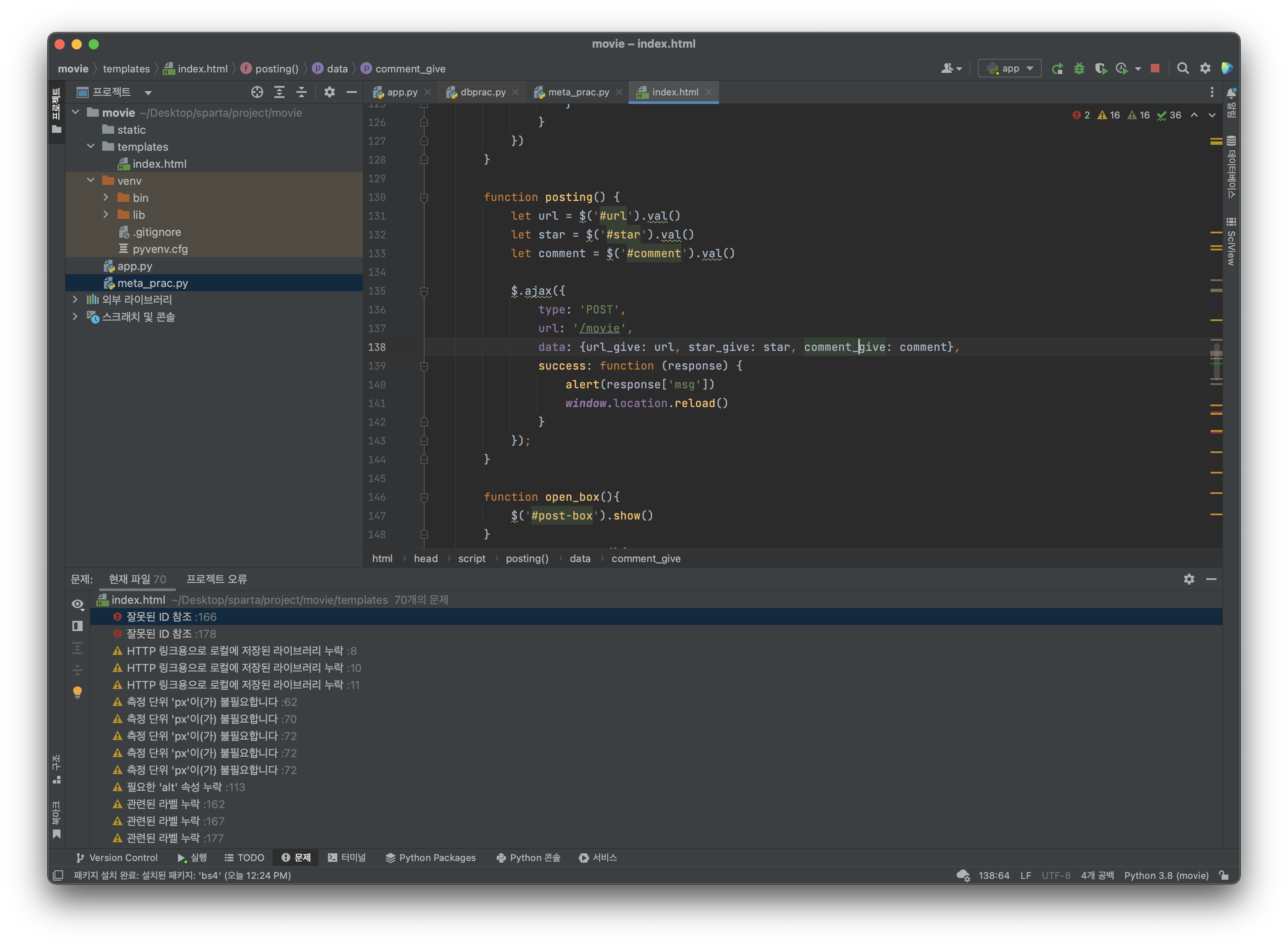Collapse the venv folder

[91, 180]
